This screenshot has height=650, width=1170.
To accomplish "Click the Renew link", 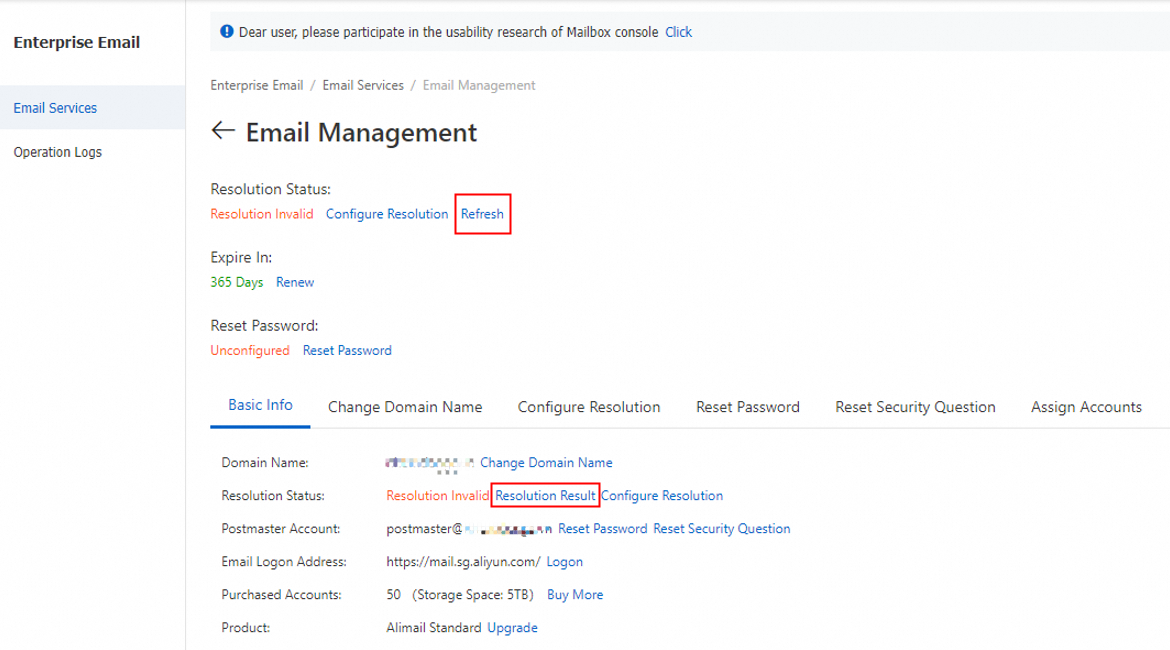I will [295, 282].
